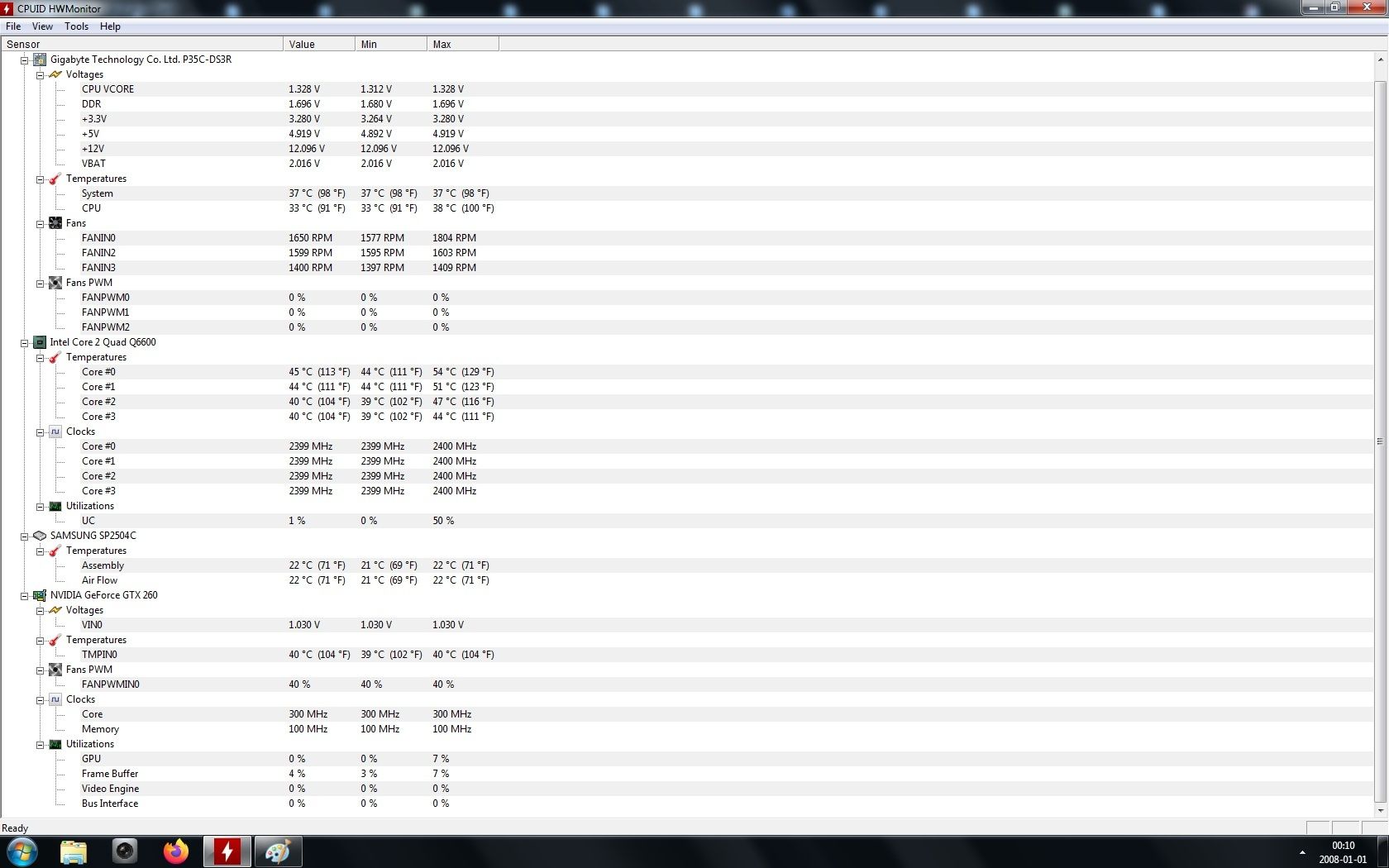Click the motherboard Voltages lightning icon
1389x868 pixels.
tap(55, 74)
